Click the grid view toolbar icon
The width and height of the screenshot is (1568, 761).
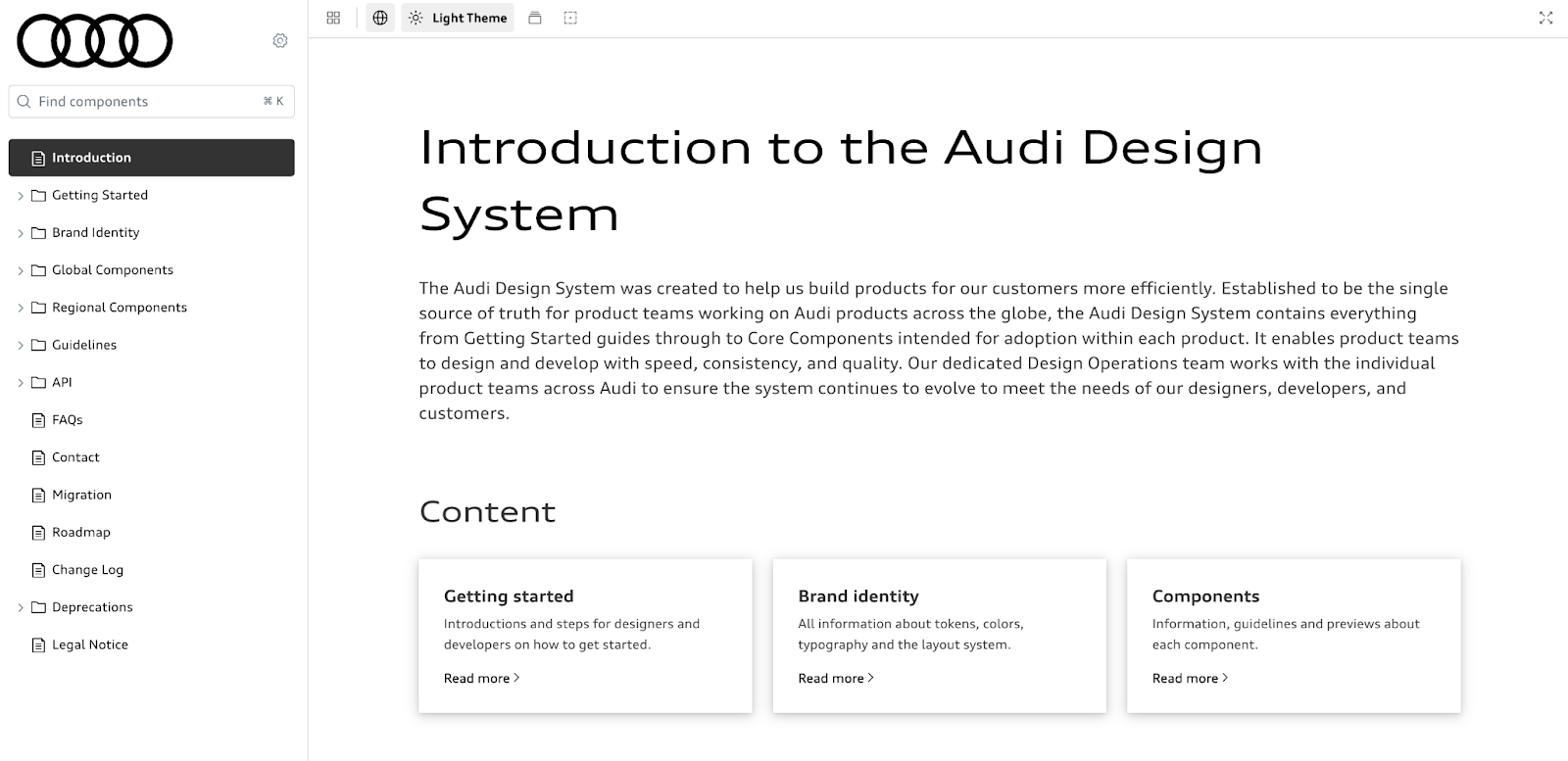(x=333, y=18)
